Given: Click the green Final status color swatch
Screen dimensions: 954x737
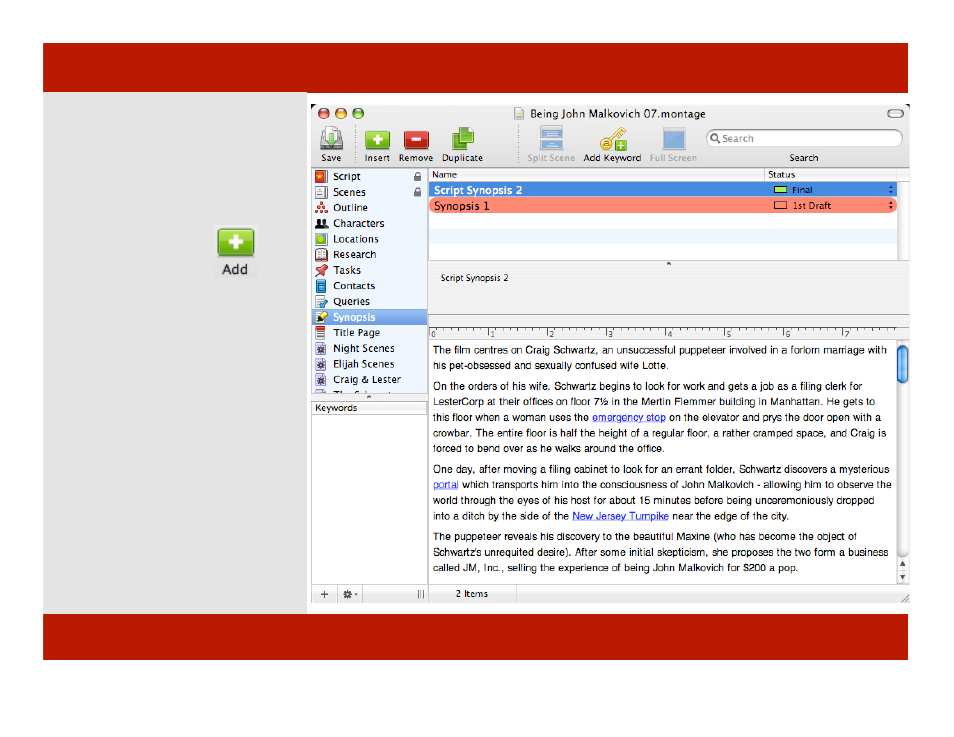Looking at the screenshot, I should (780, 190).
